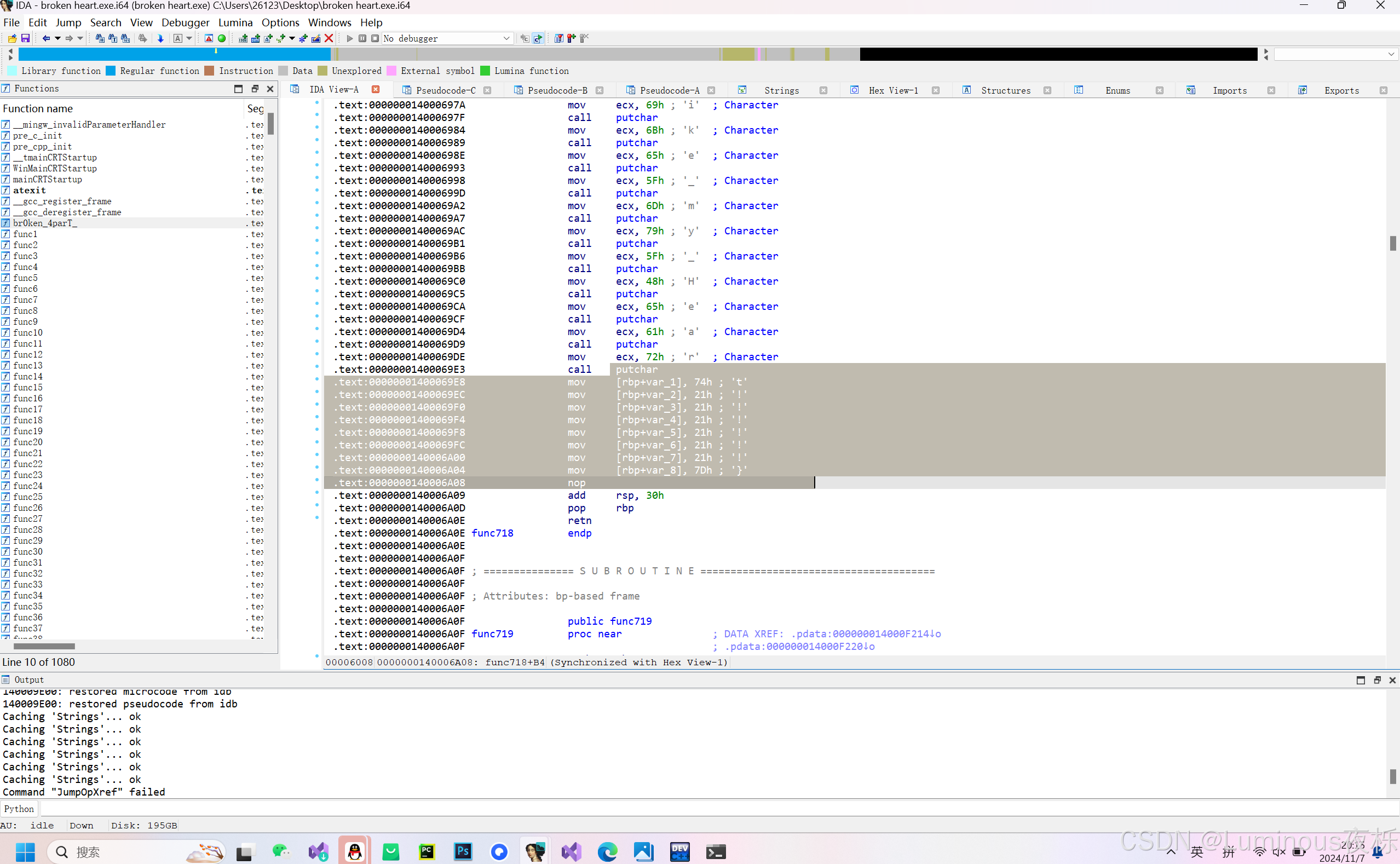Screen dimensions: 1400x864
Task: Click the red X delete icon in toolbar
Action: 329,38
